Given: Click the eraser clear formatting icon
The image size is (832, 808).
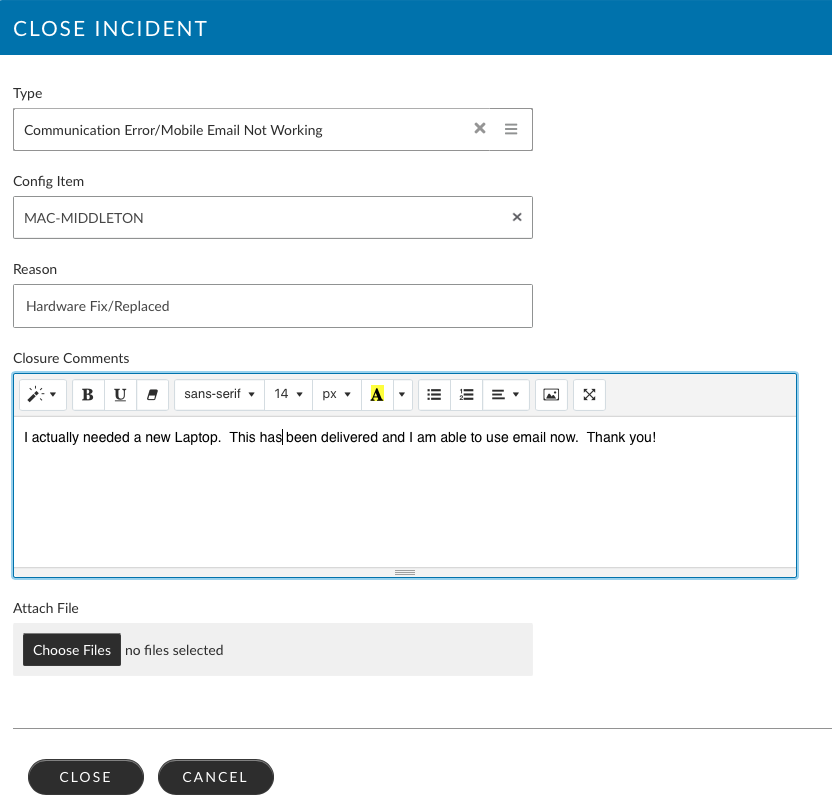Looking at the screenshot, I should point(152,395).
